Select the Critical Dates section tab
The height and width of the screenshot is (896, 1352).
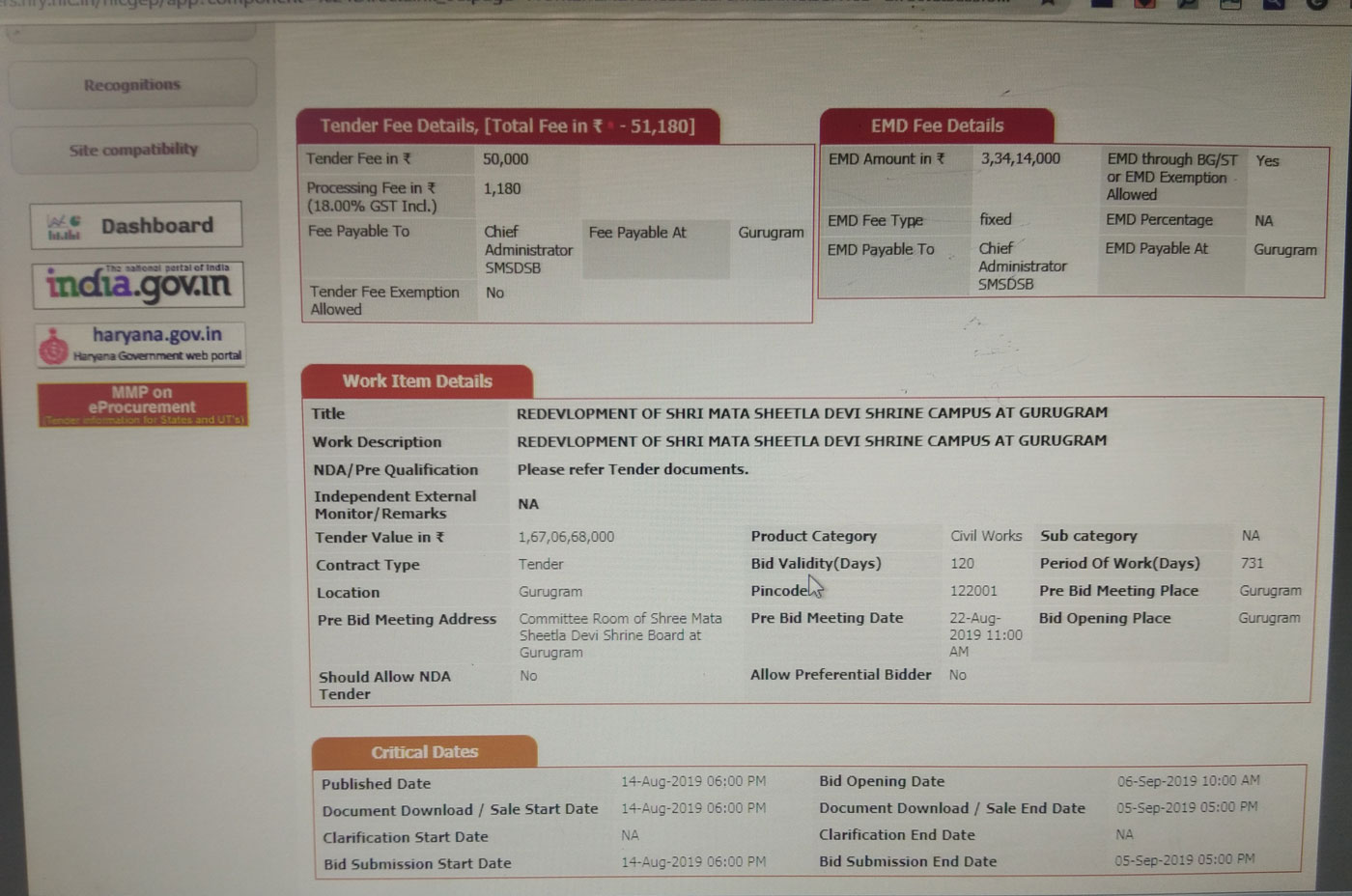click(424, 752)
